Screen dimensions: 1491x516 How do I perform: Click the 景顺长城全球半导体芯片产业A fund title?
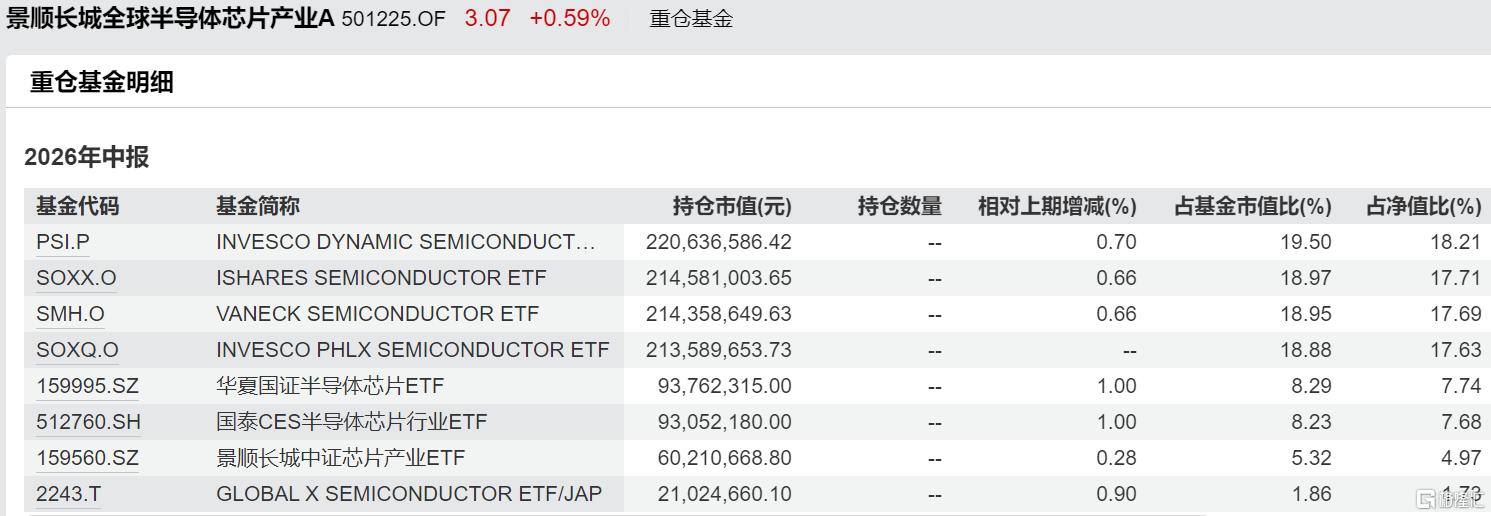(x=170, y=19)
